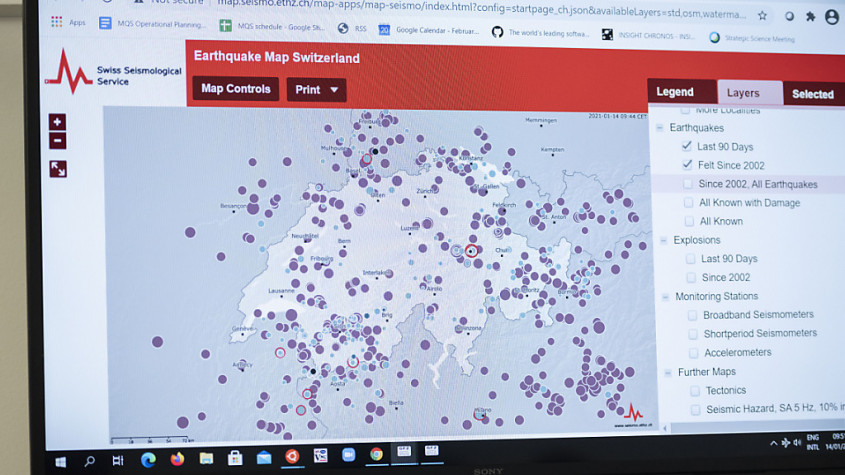Toggle fullscreen map view icon
The image size is (845, 475).
click(x=58, y=169)
